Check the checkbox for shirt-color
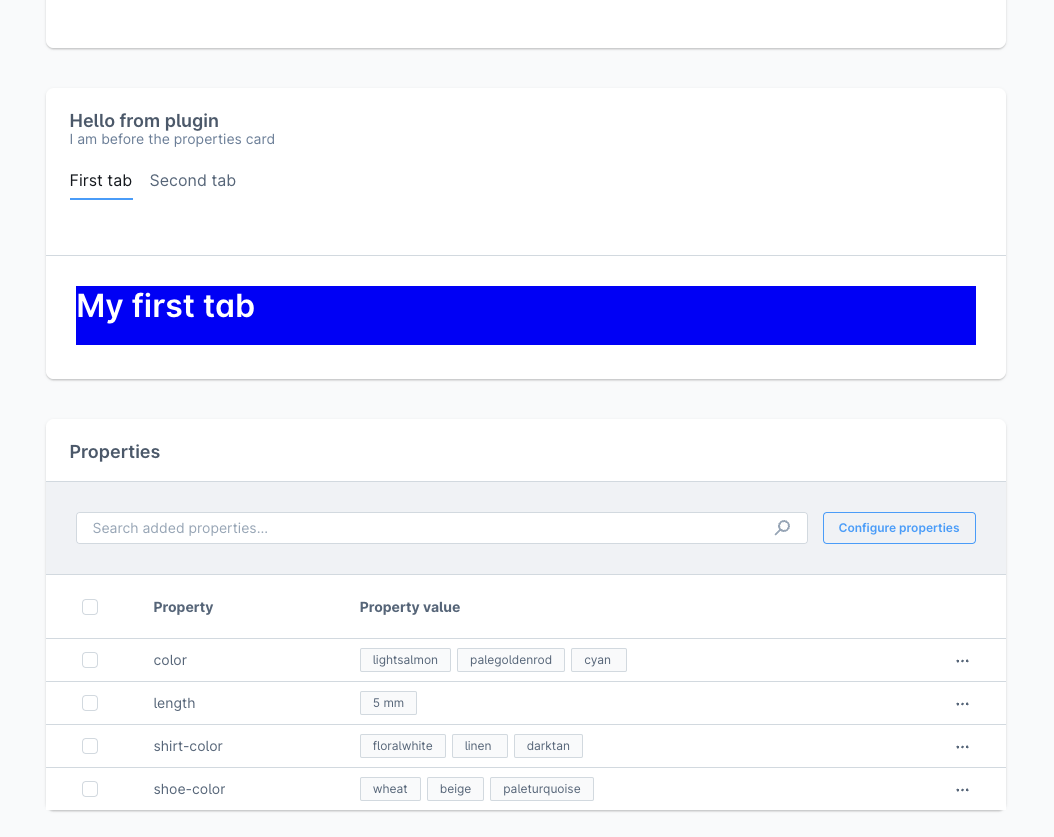The image size is (1054, 837). click(x=90, y=746)
